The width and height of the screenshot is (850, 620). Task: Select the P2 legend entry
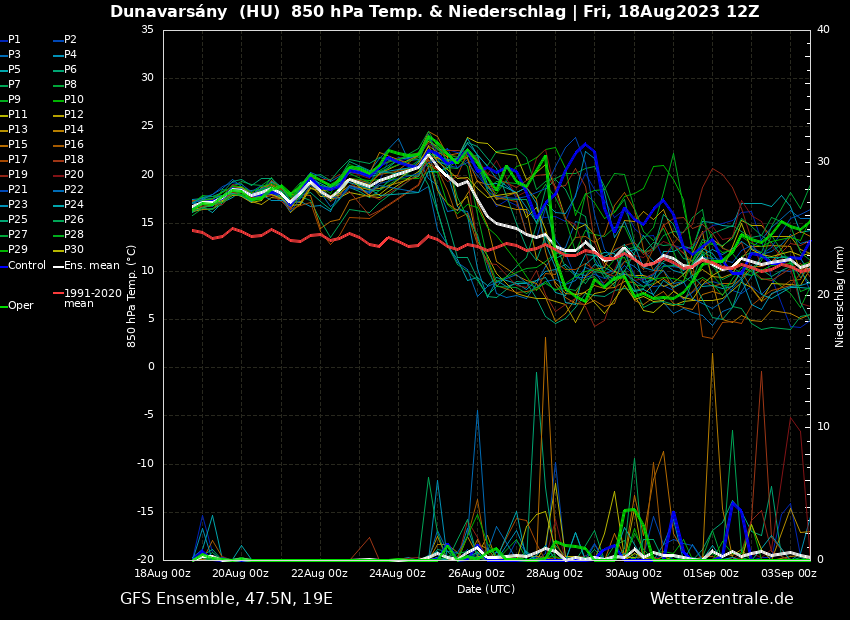70,40
